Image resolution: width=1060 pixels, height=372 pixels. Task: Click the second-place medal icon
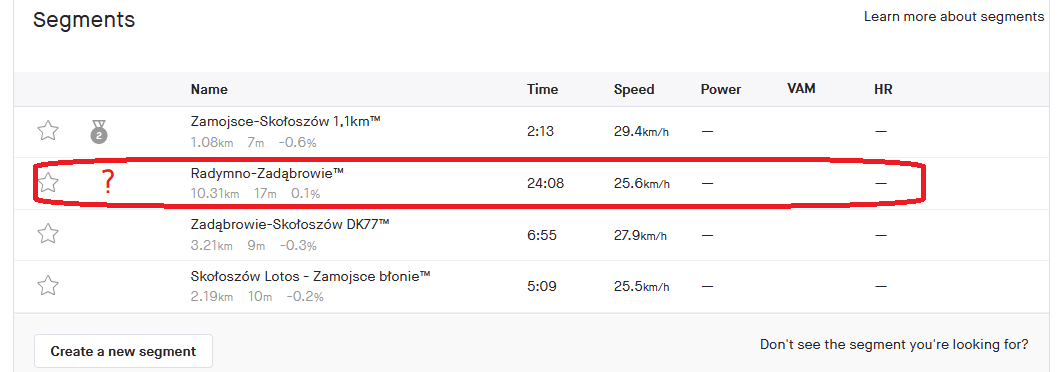(x=99, y=131)
